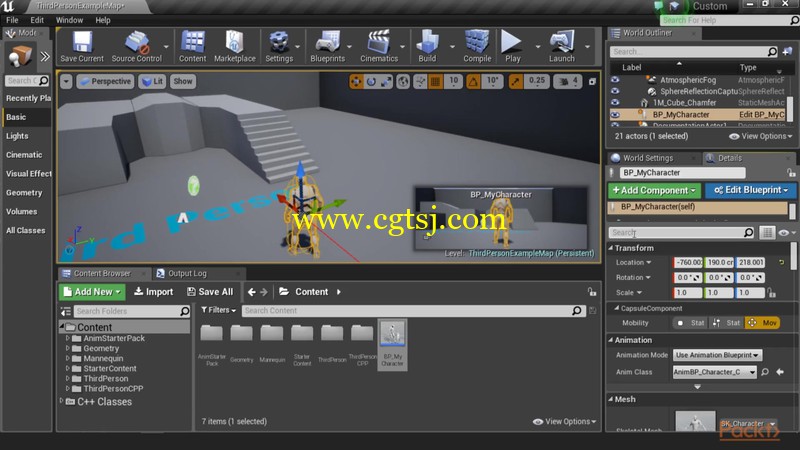Select the Lights category in the Modes panel
The width and height of the screenshot is (800, 450).
pyautogui.click(x=17, y=136)
